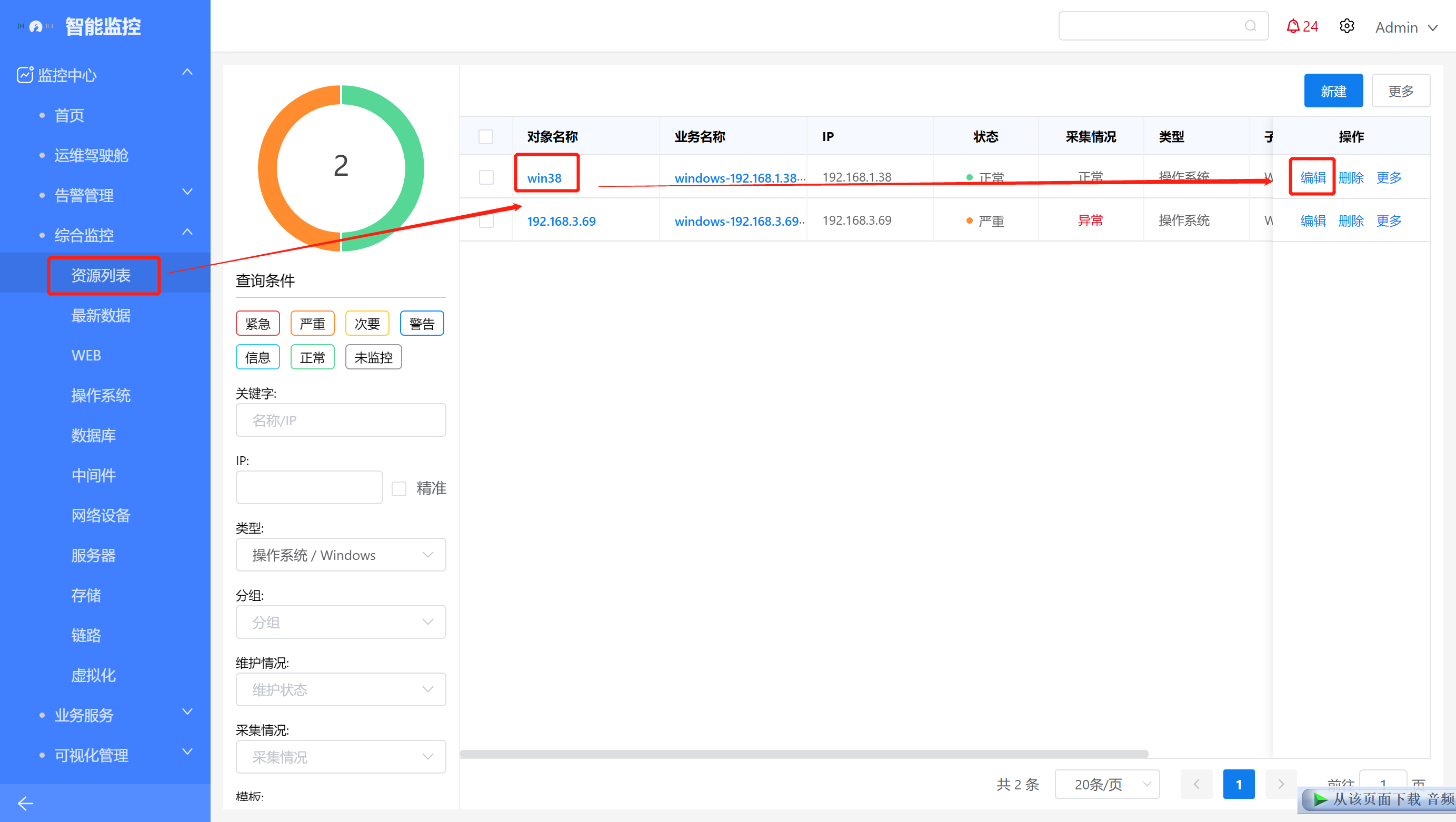The image size is (1456, 822).
Task: Click the table's horizontal scrollbar
Action: (804, 754)
